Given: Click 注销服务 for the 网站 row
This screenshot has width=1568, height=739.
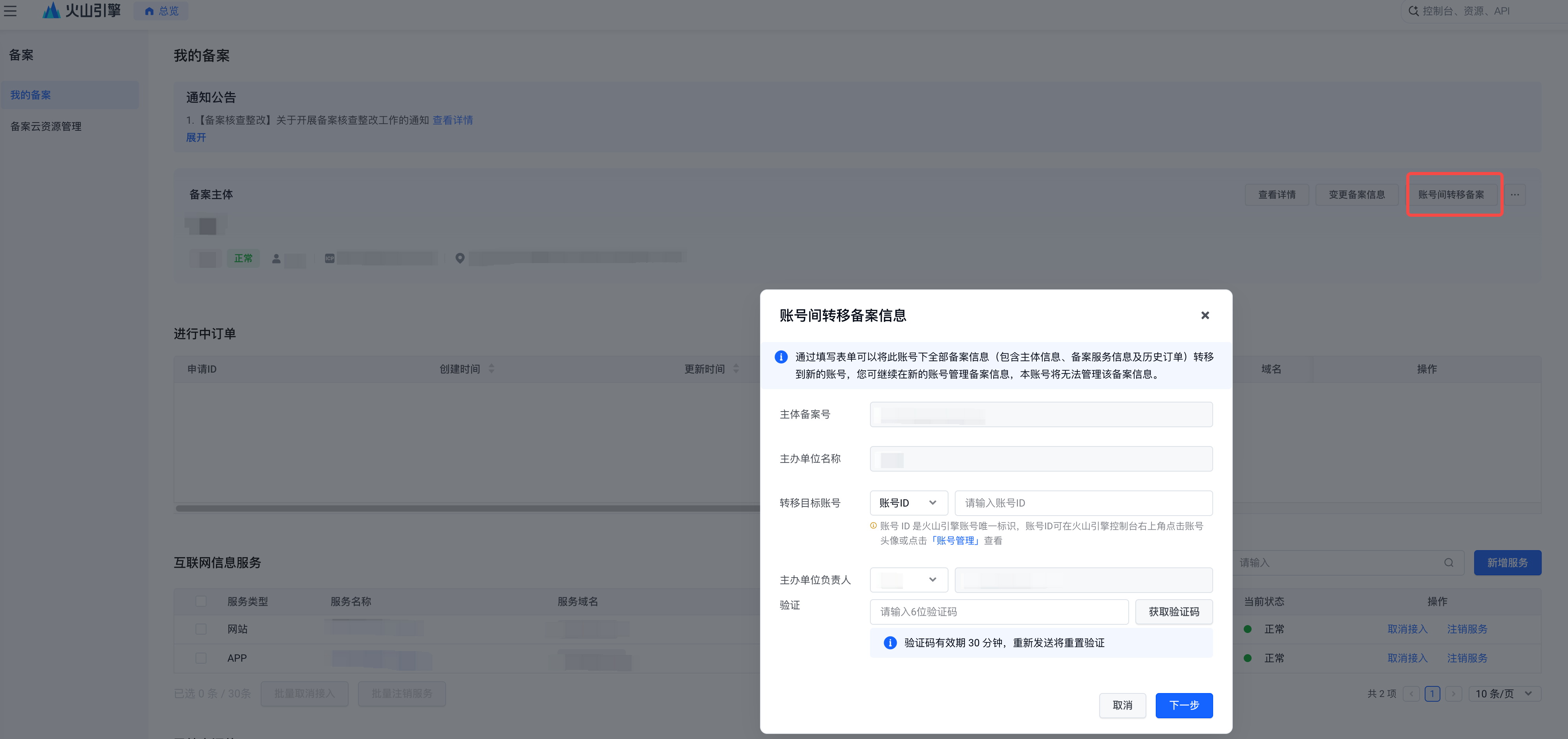Looking at the screenshot, I should [x=1467, y=629].
